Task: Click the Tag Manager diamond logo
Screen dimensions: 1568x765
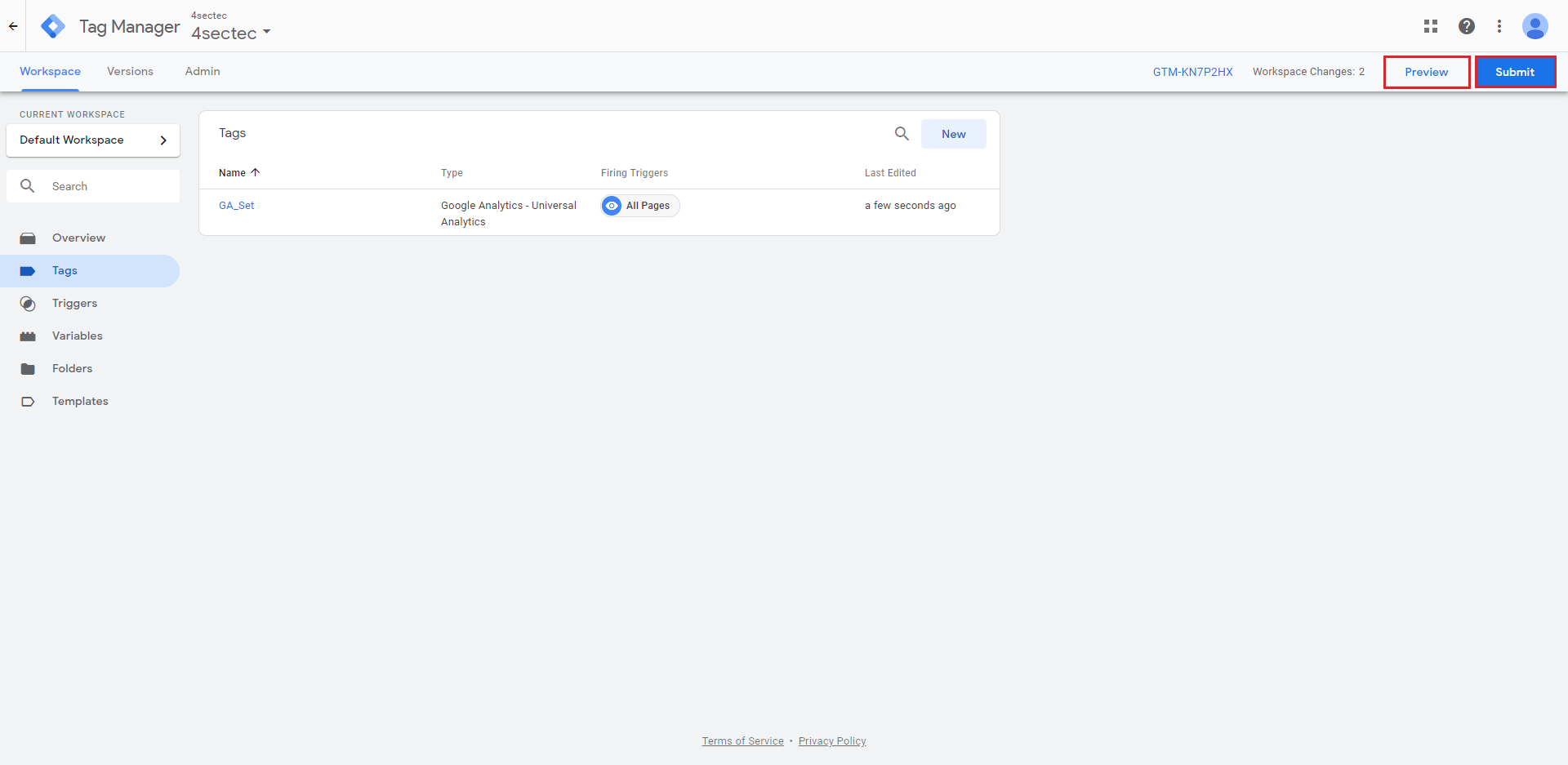Action: click(53, 26)
